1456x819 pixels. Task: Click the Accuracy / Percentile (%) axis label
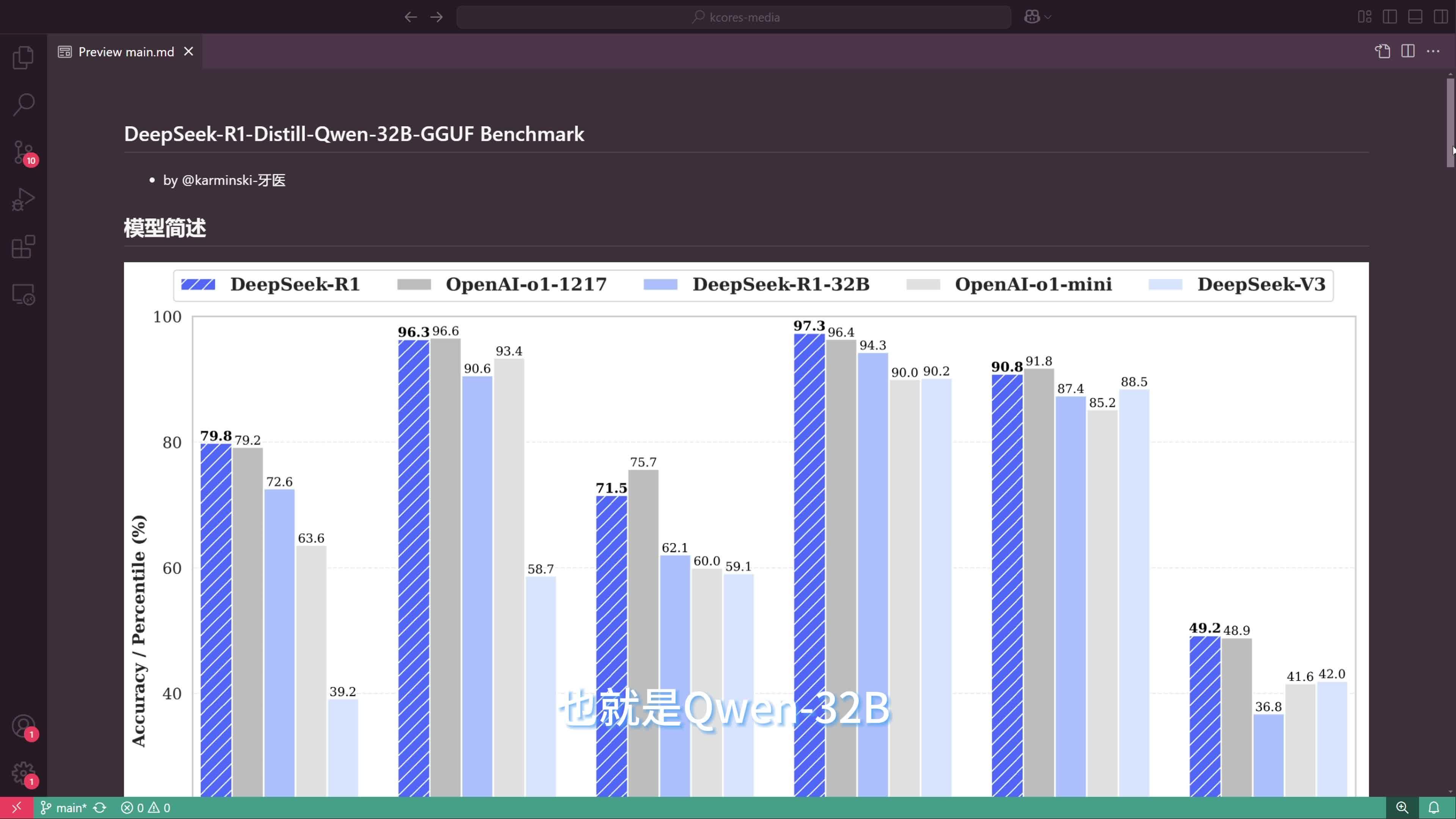point(138,631)
